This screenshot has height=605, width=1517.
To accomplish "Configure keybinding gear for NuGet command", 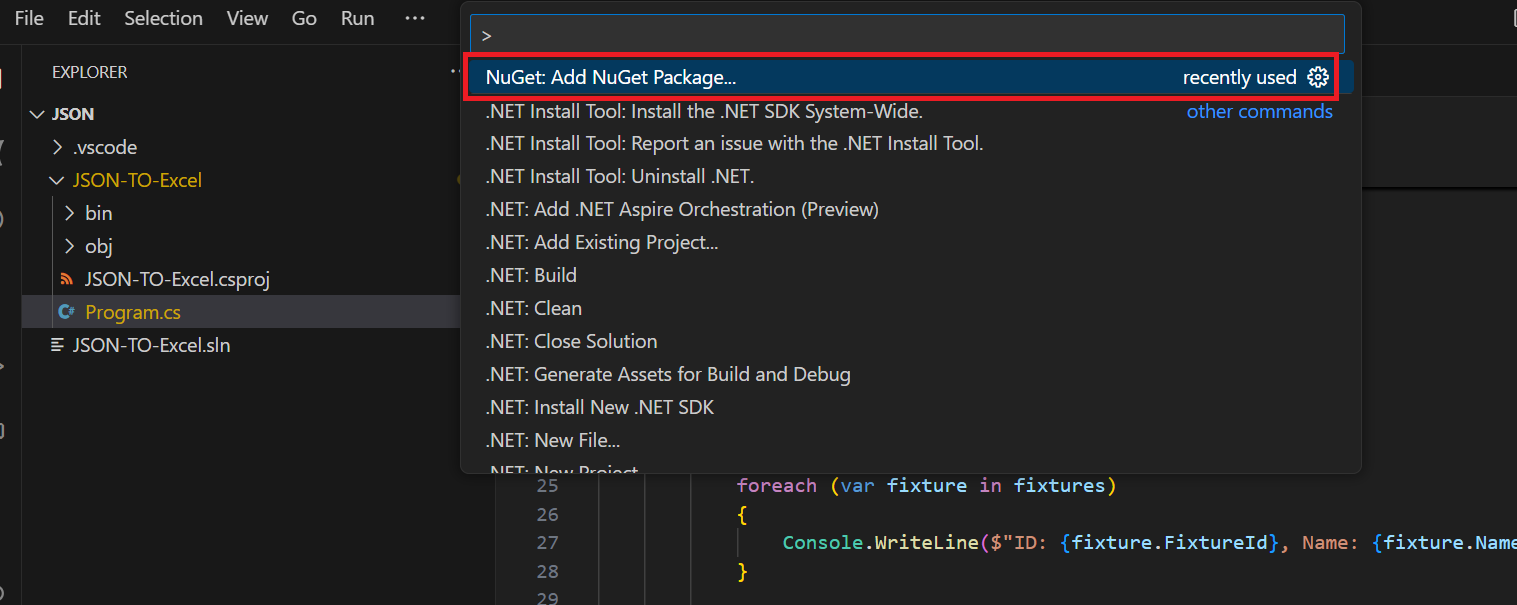I will tap(1318, 77).
